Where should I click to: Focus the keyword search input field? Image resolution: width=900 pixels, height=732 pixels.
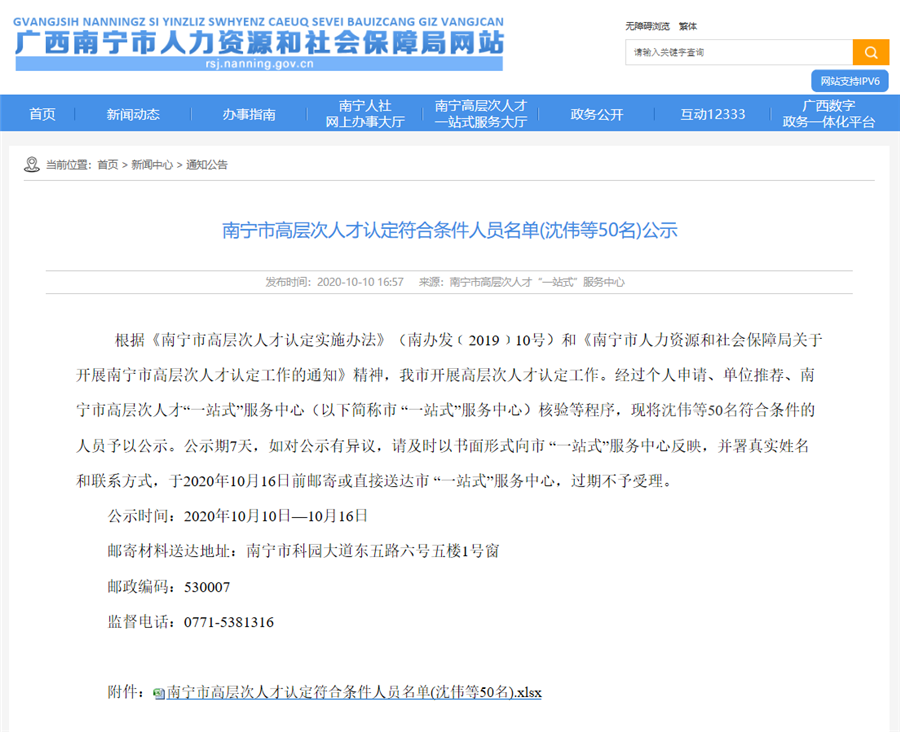tap(738, 52)
